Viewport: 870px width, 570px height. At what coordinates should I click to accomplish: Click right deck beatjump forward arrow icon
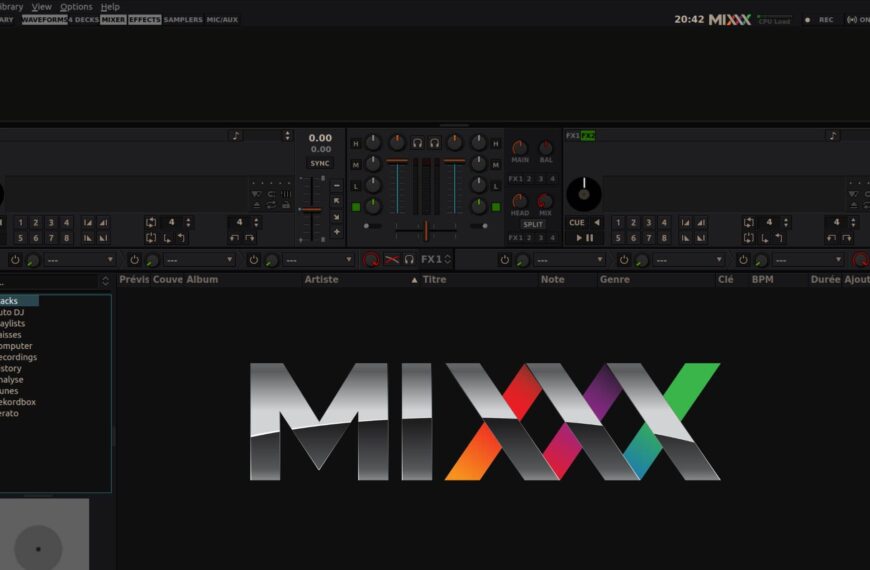coord(847,238)
